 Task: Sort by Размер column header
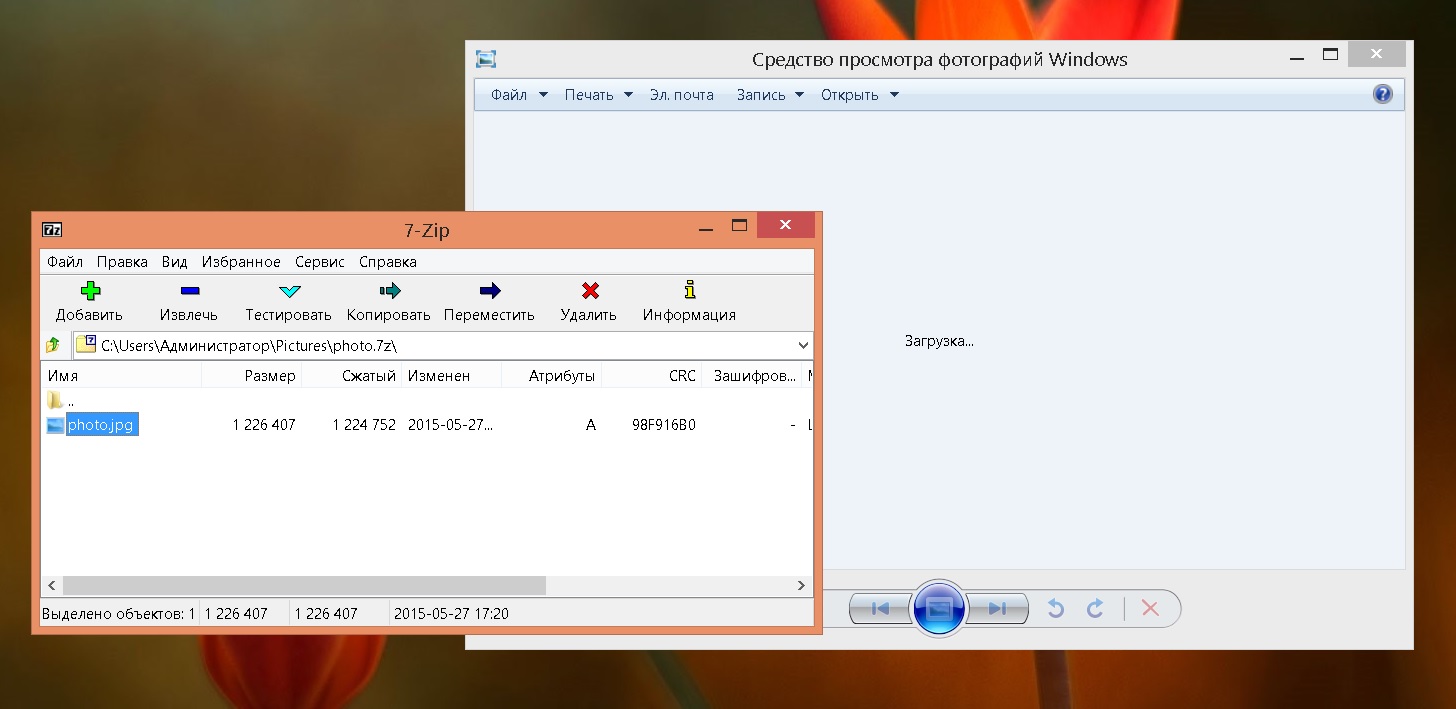click(252, 376)
